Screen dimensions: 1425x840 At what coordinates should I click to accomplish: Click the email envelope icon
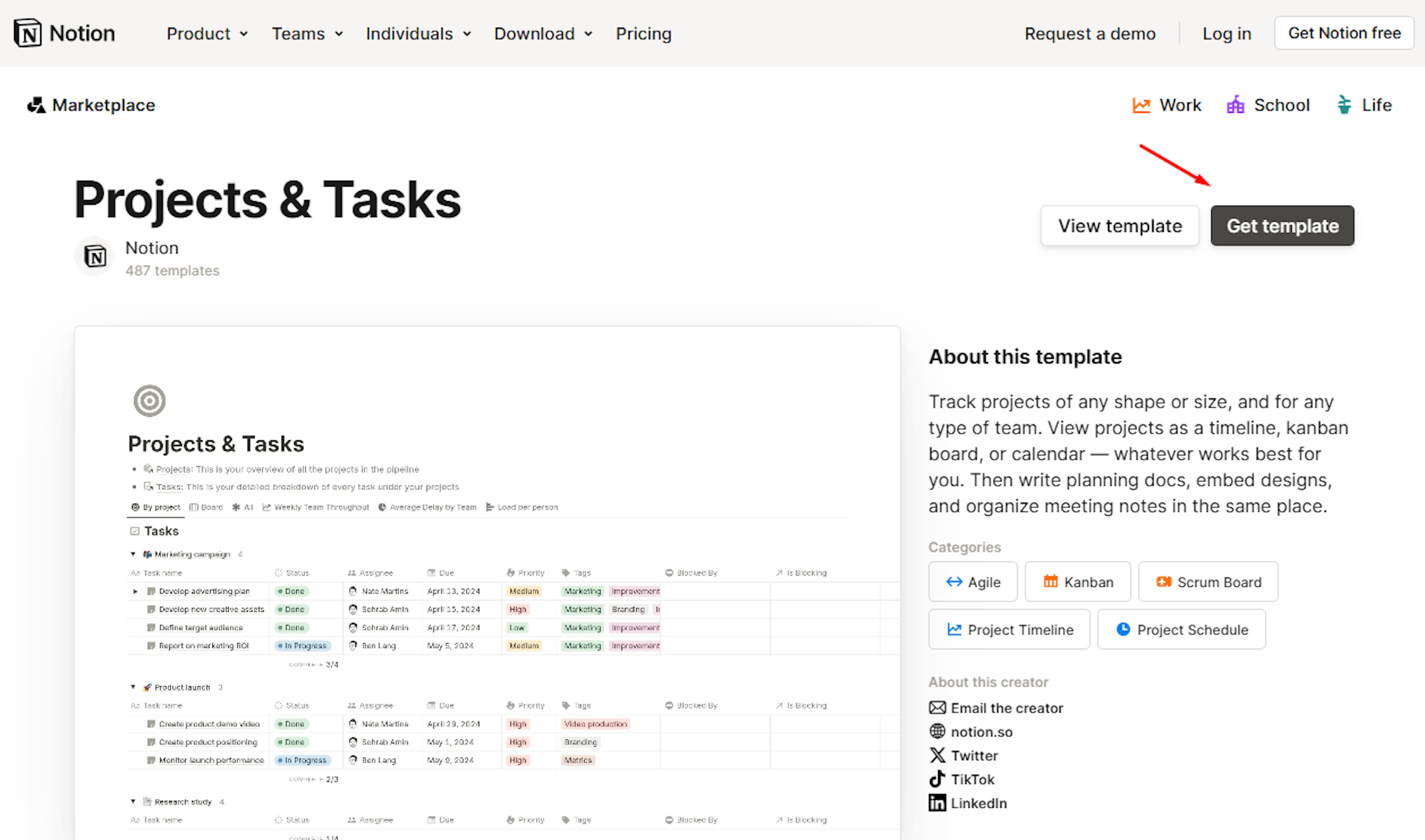(x=938, y=707)
